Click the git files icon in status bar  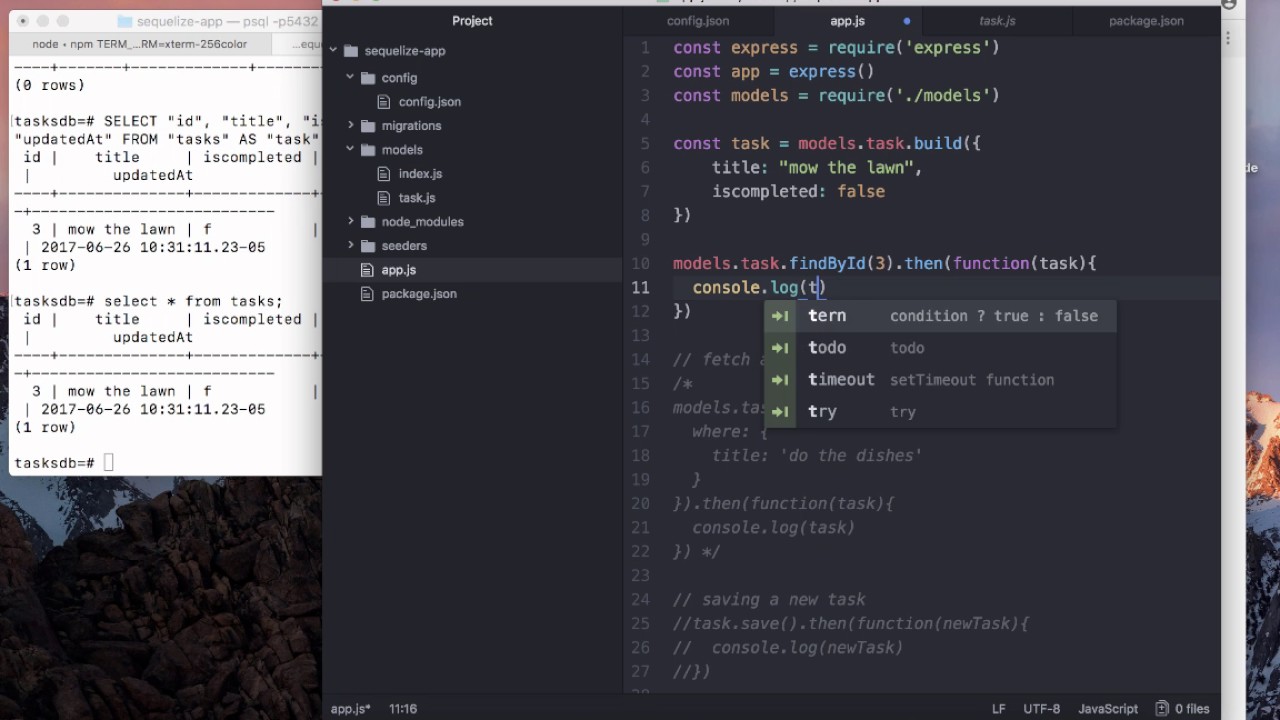point(1162,708)
